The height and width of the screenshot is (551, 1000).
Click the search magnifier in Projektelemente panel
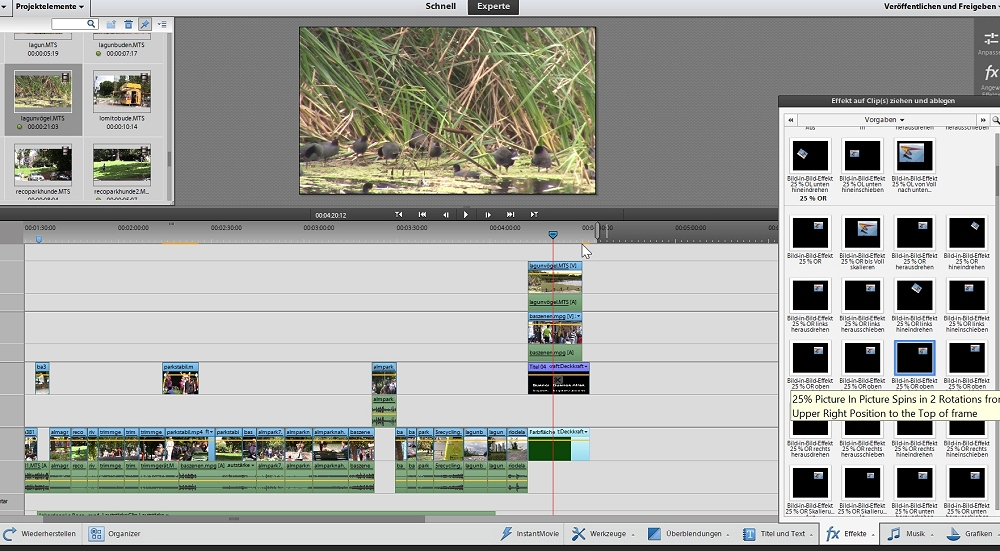91,24
